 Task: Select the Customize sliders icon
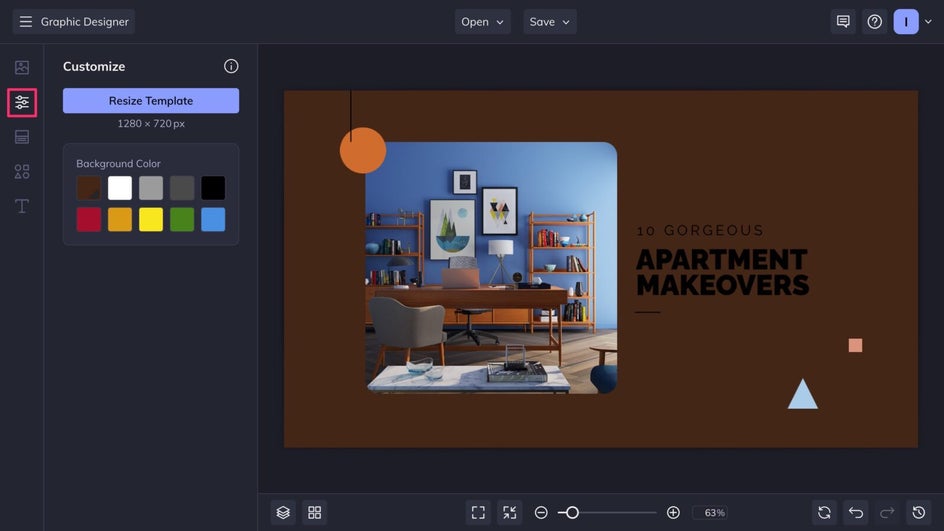22,102
